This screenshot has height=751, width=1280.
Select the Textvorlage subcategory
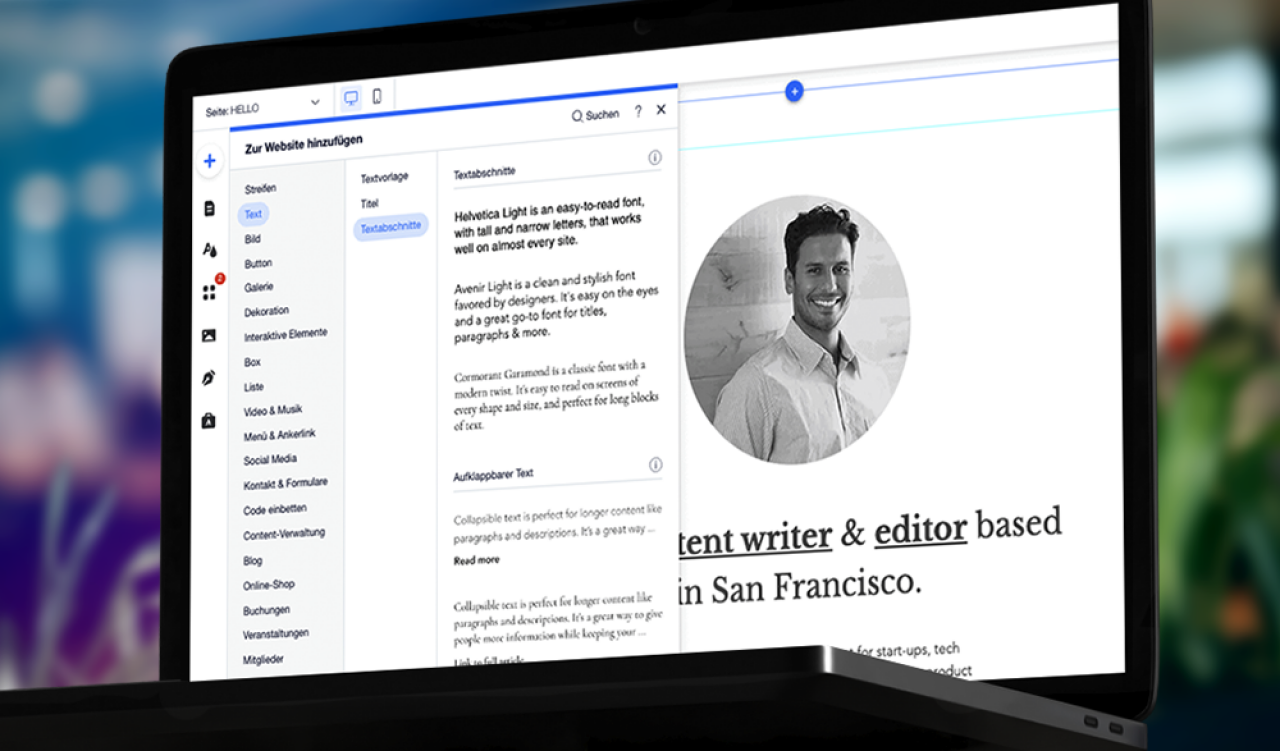384,178
